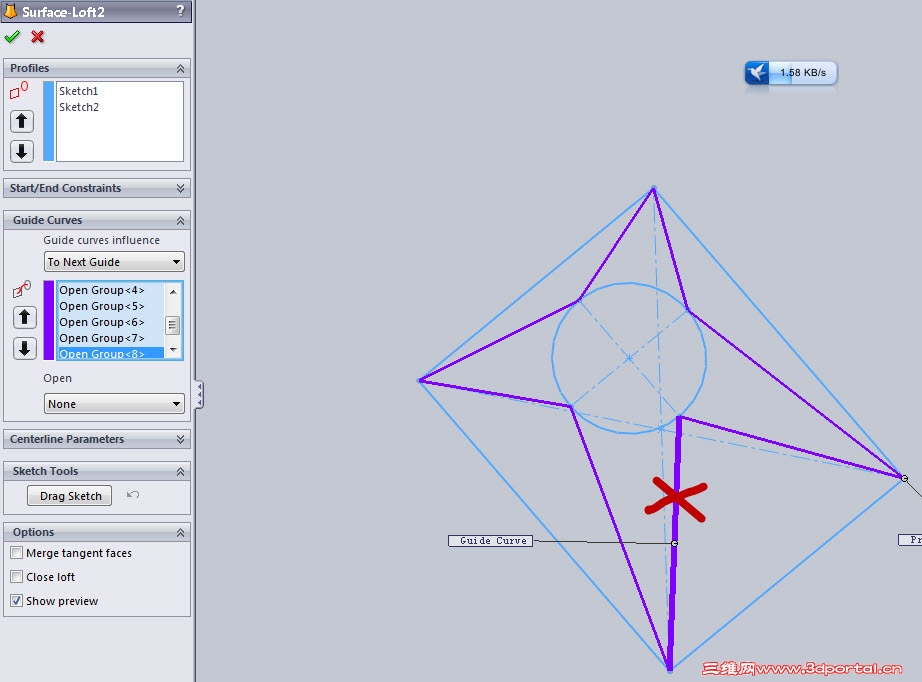Click the Guide Curve callout label

(x=490, y=540)
